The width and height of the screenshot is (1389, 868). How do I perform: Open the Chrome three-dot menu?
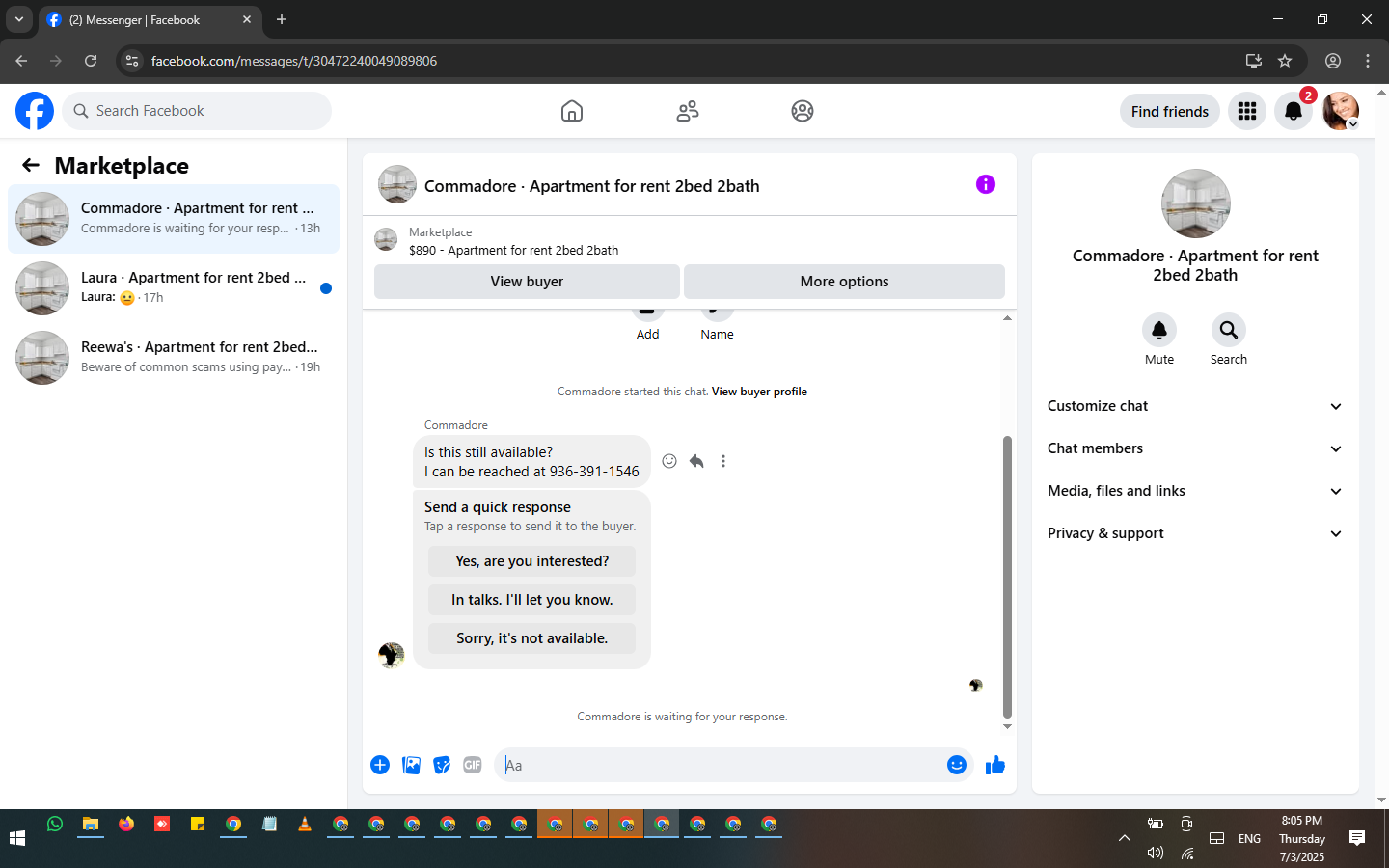1368,61
